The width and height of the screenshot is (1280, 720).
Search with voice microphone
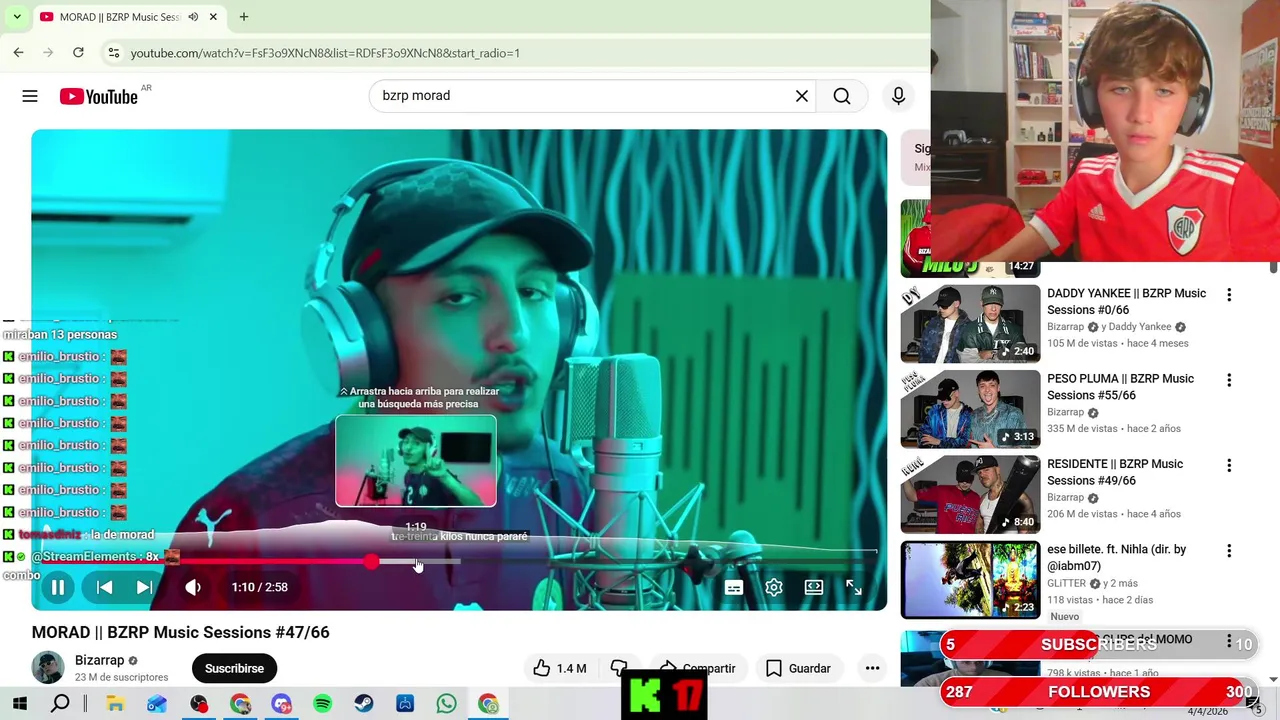point(898,96)
